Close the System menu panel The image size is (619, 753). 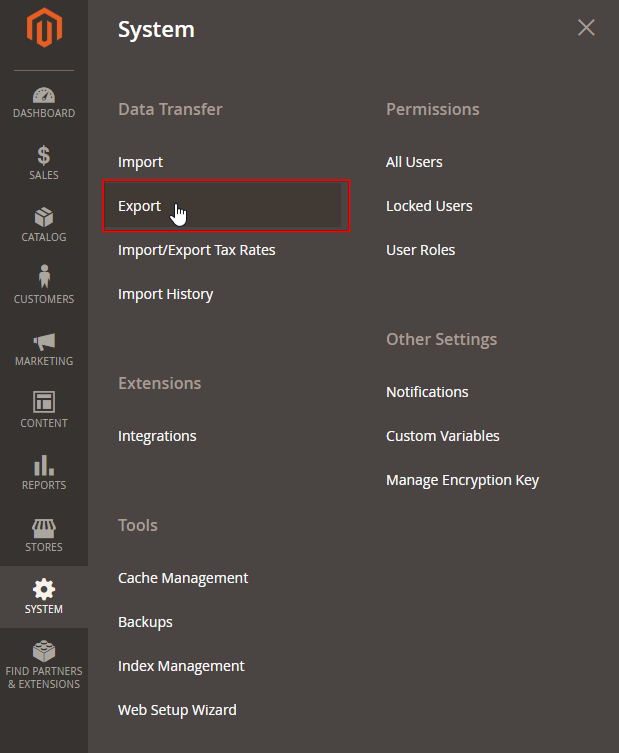[x=586, y=28]
